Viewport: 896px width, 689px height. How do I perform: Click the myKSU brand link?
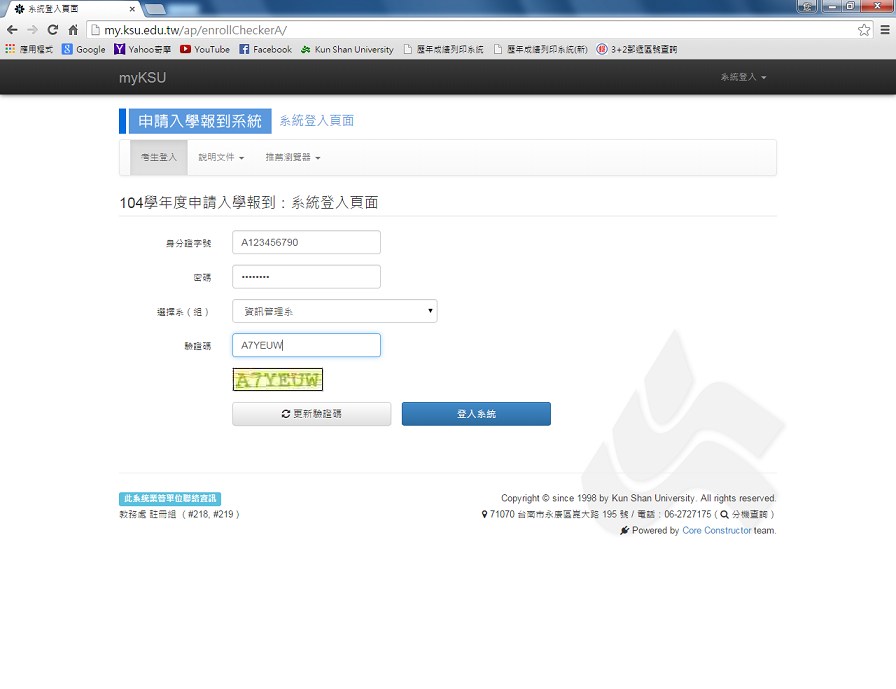(142, 78)
